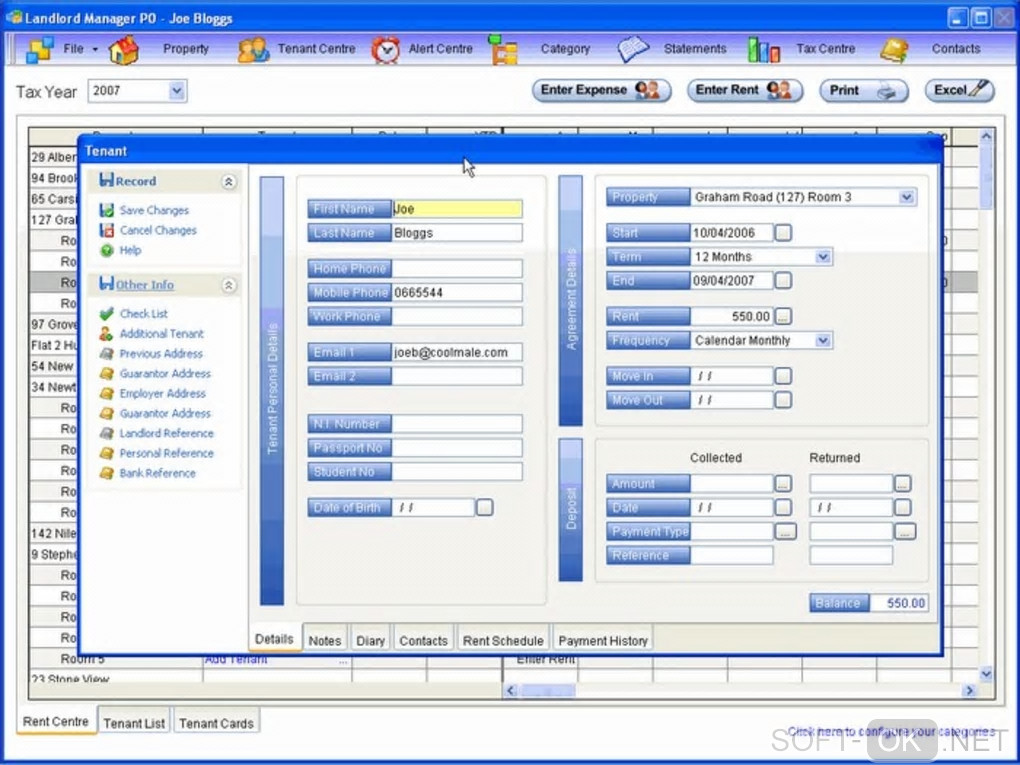
Task: Switch to the Payment History tab
Action: tap(603, 641)
